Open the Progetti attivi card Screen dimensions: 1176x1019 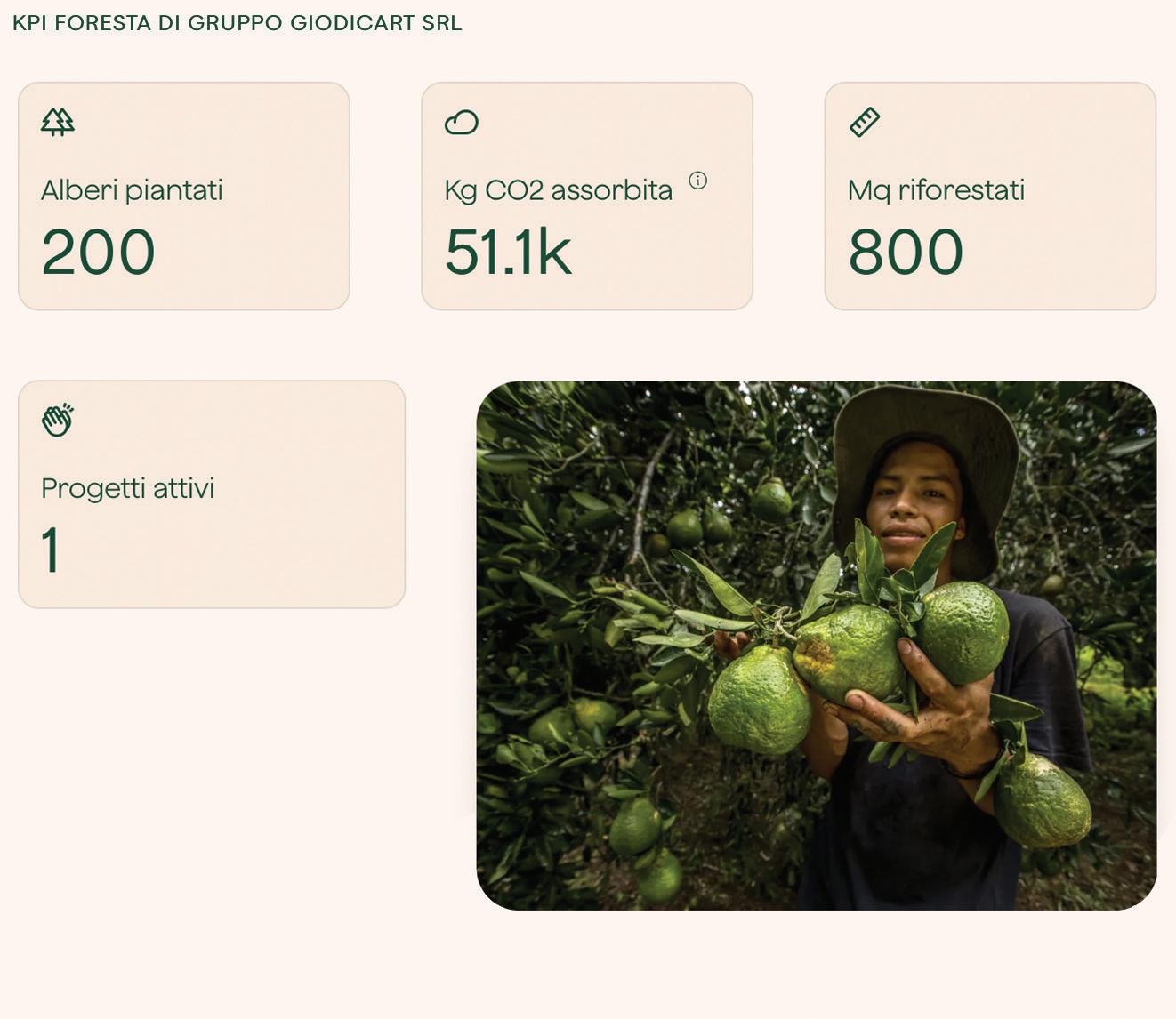point(212,494)
